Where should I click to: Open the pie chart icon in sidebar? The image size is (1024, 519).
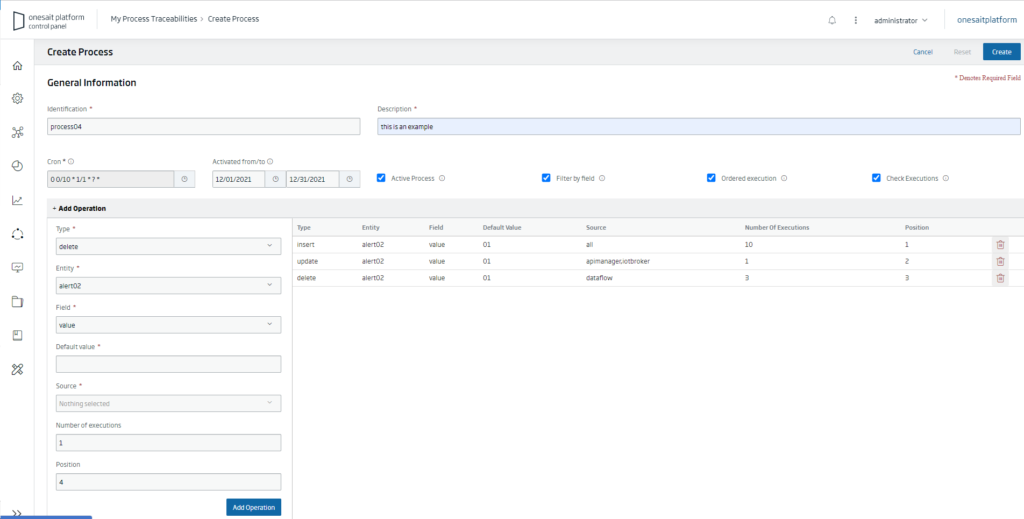click(18, 166)
